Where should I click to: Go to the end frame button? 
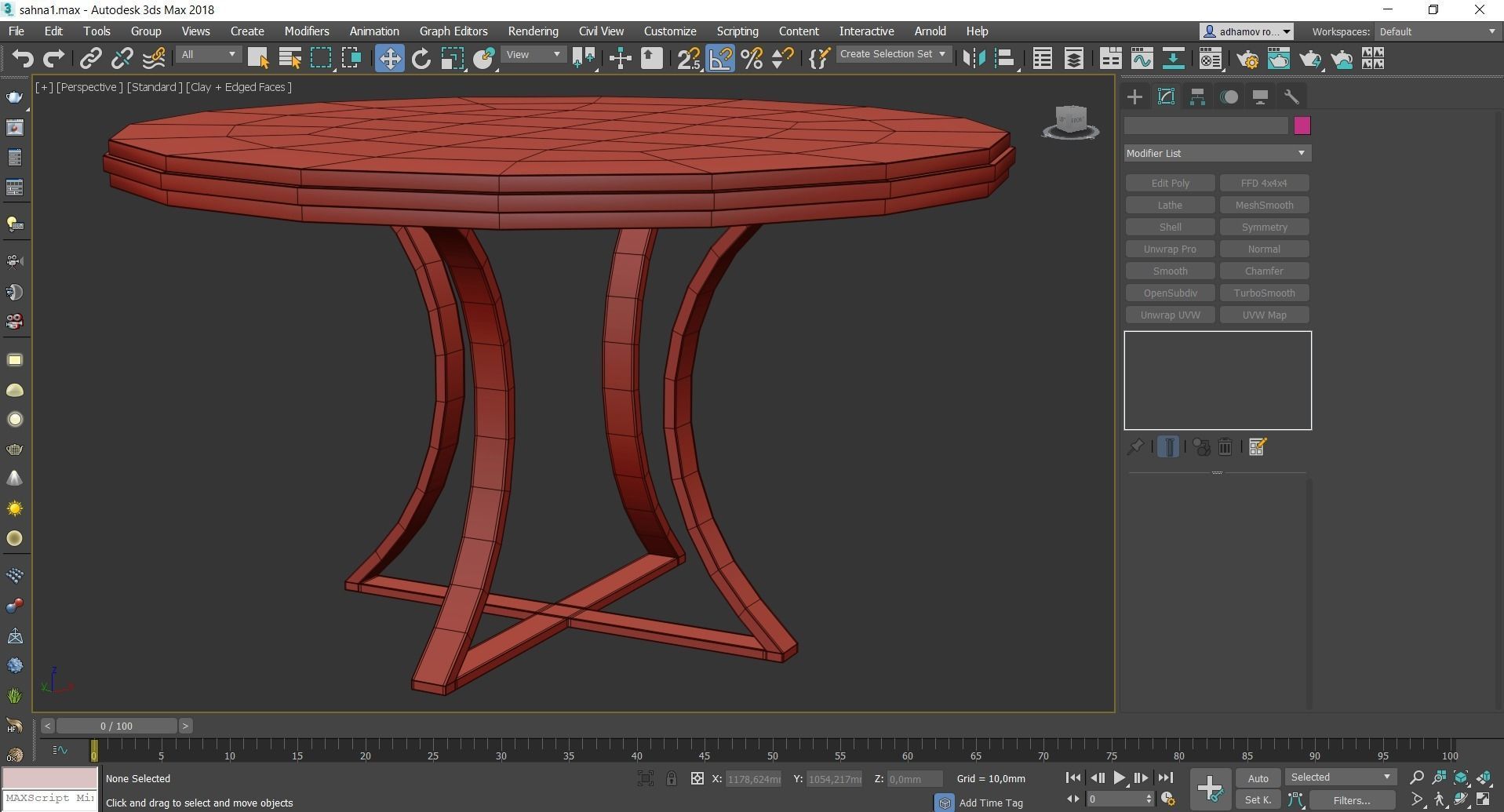[1165, 778]
